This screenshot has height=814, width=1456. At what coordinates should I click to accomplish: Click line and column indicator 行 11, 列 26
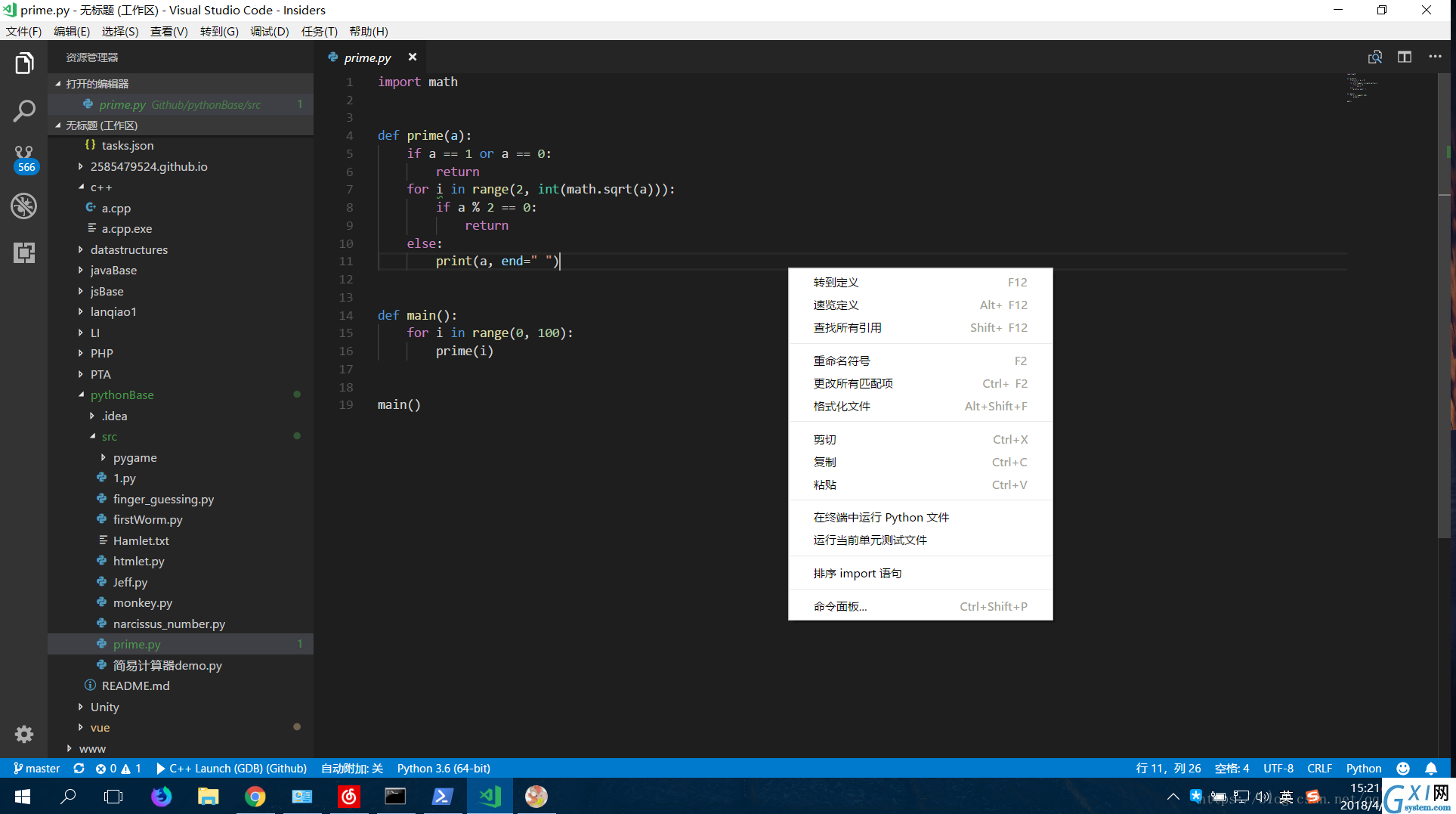pyautogui.click(x=1168, y=768)
